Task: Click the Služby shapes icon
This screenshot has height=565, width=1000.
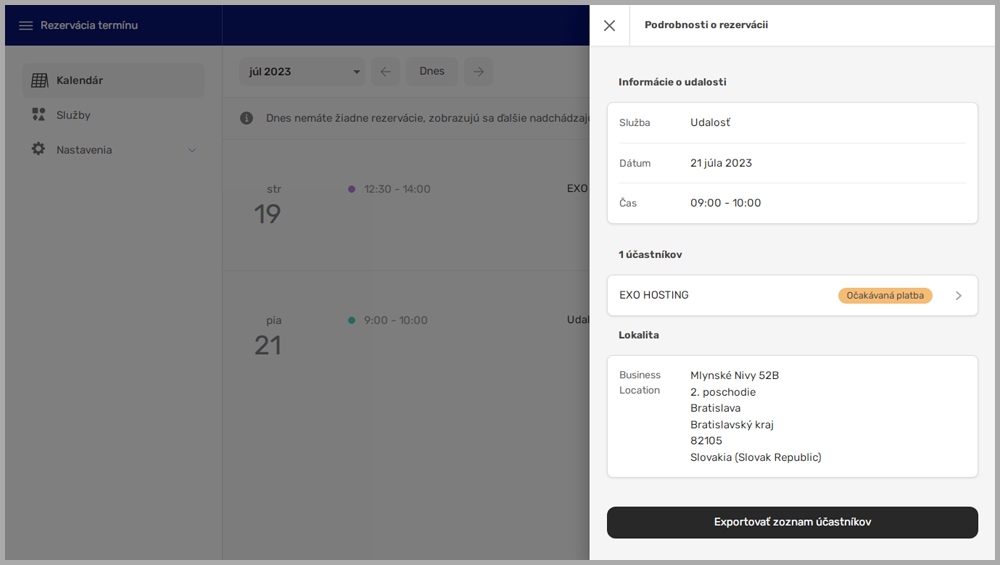Action: point(39,115)
